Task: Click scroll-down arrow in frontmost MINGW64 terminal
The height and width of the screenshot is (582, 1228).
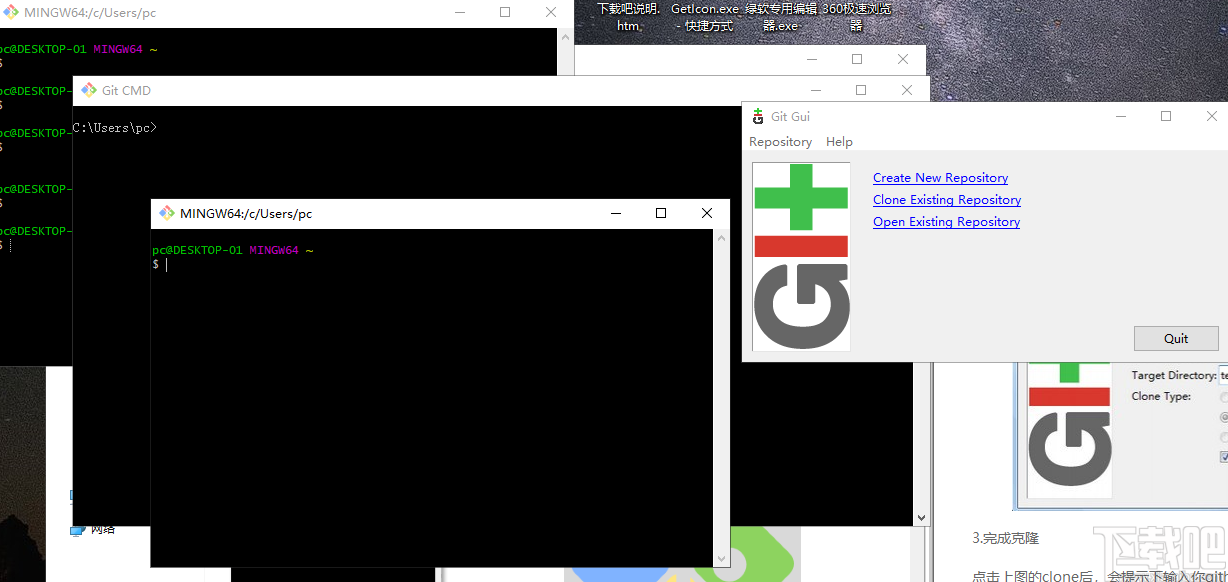Action: (x=721, y=560)
